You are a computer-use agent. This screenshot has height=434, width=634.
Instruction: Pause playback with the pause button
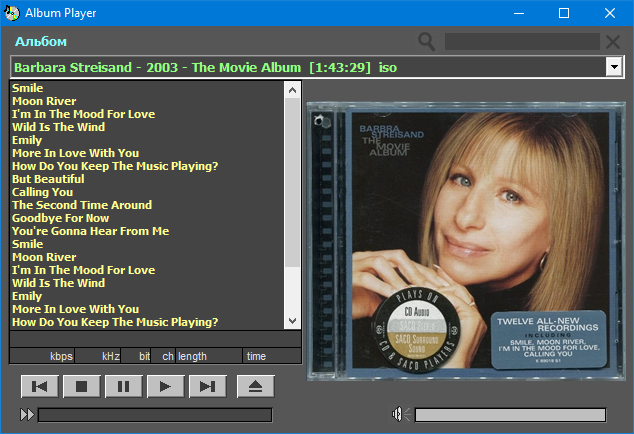(x=124, y=387)
